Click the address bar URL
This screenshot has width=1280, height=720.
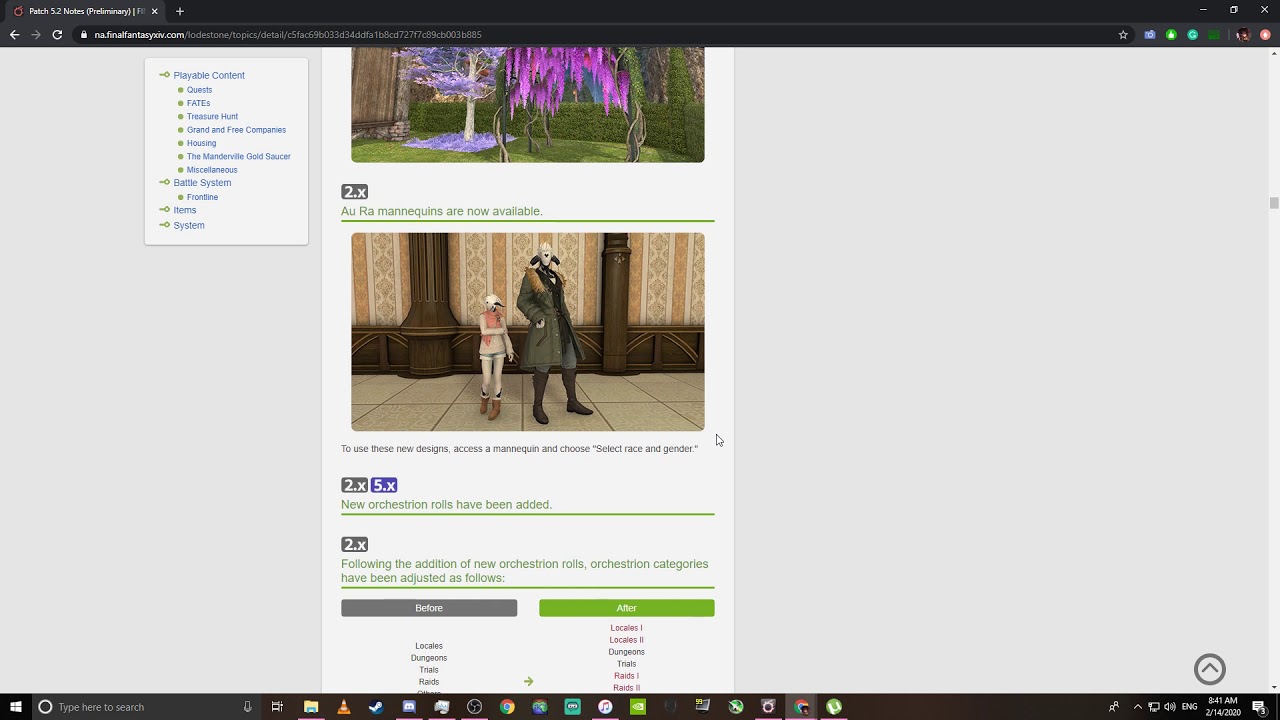(288, 35)
